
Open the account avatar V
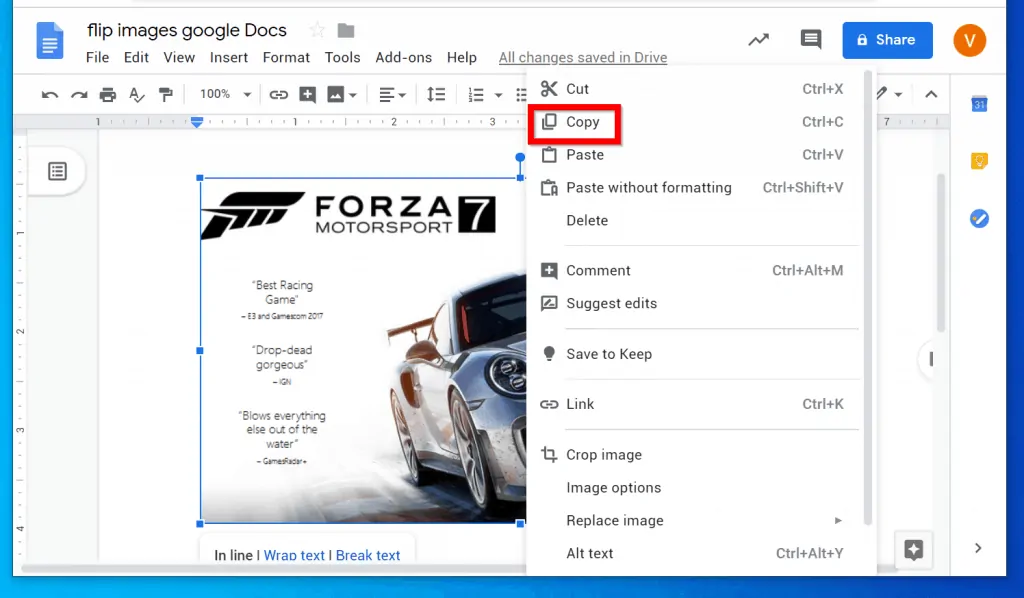coord(970,40)
